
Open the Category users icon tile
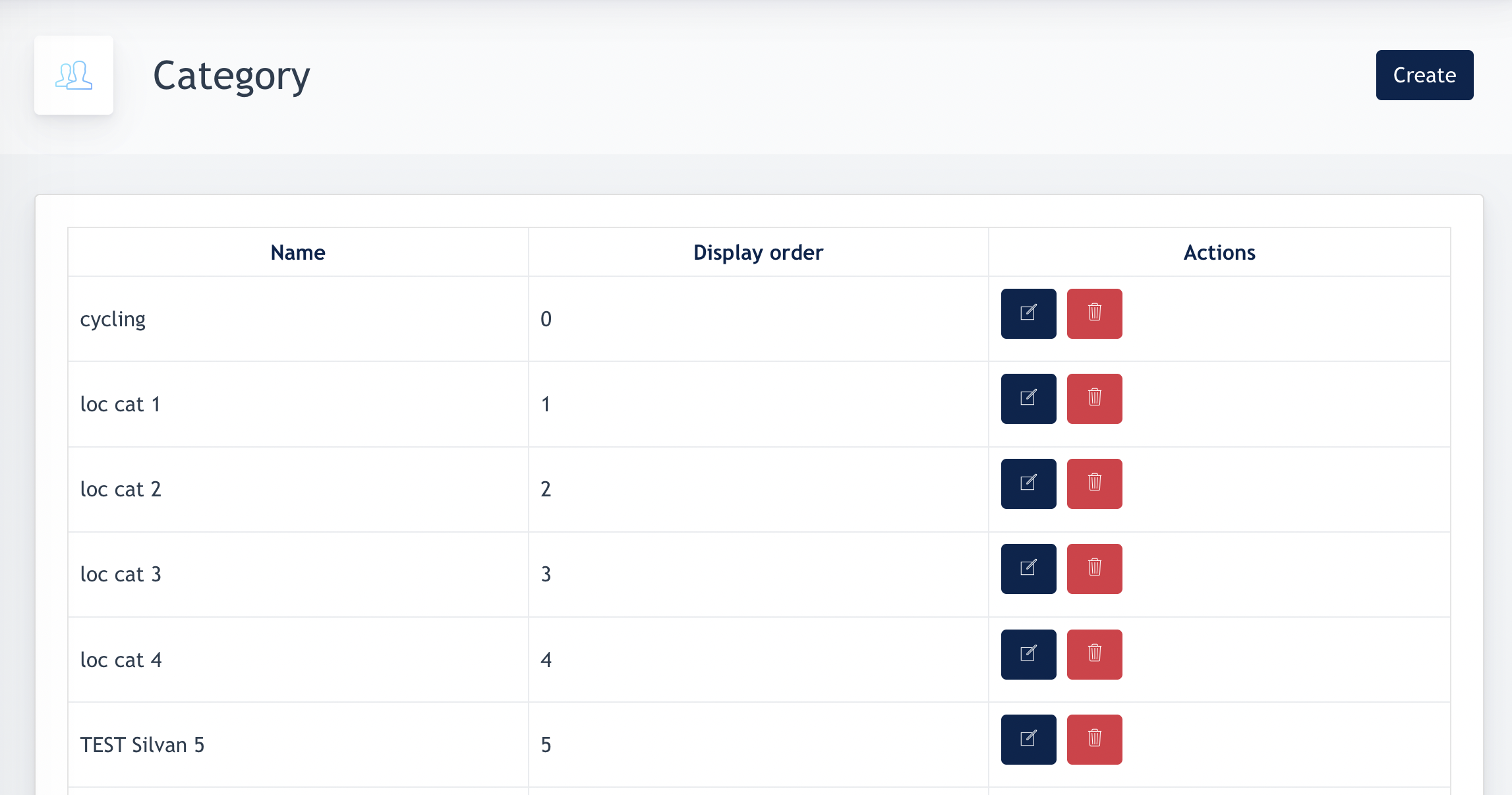pos(74,75)
